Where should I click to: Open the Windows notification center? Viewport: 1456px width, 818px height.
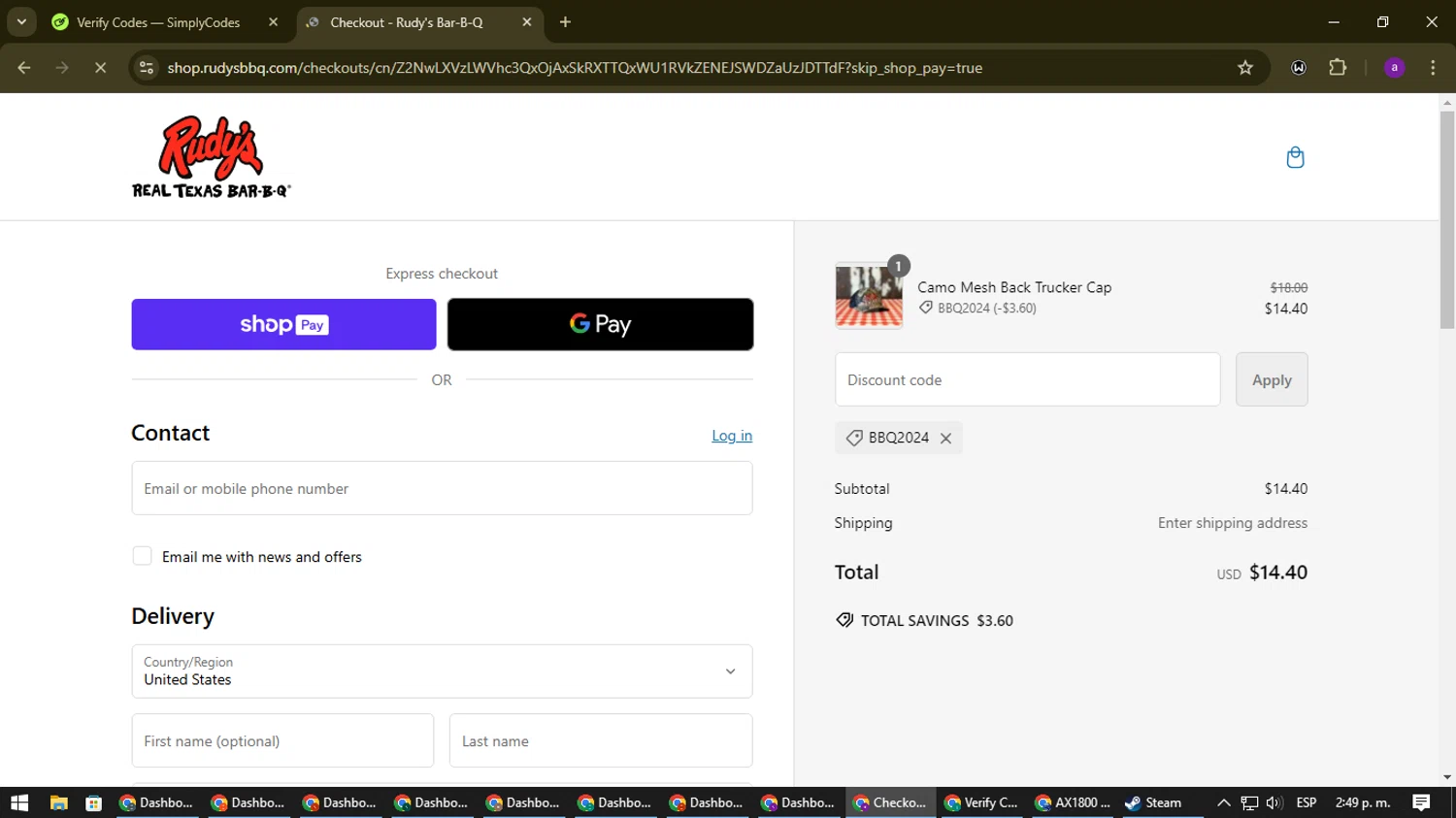pyautogui.click(x=1421, y=802)
